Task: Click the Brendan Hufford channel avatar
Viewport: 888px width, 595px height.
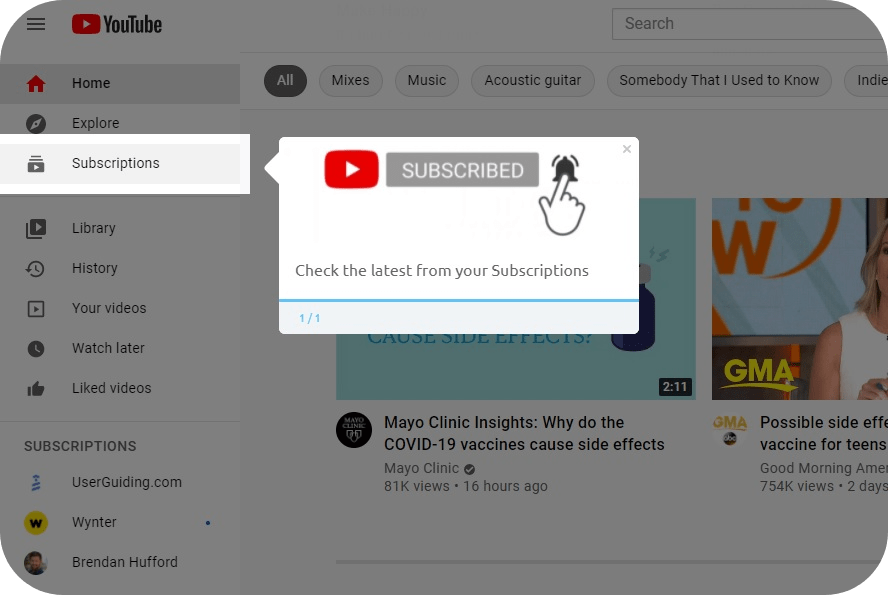Action: click(x=36, y=563)
